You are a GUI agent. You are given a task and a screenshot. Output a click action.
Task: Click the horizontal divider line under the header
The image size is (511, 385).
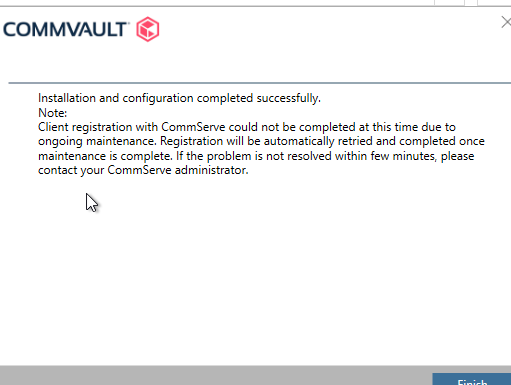[x=260, y=83]
